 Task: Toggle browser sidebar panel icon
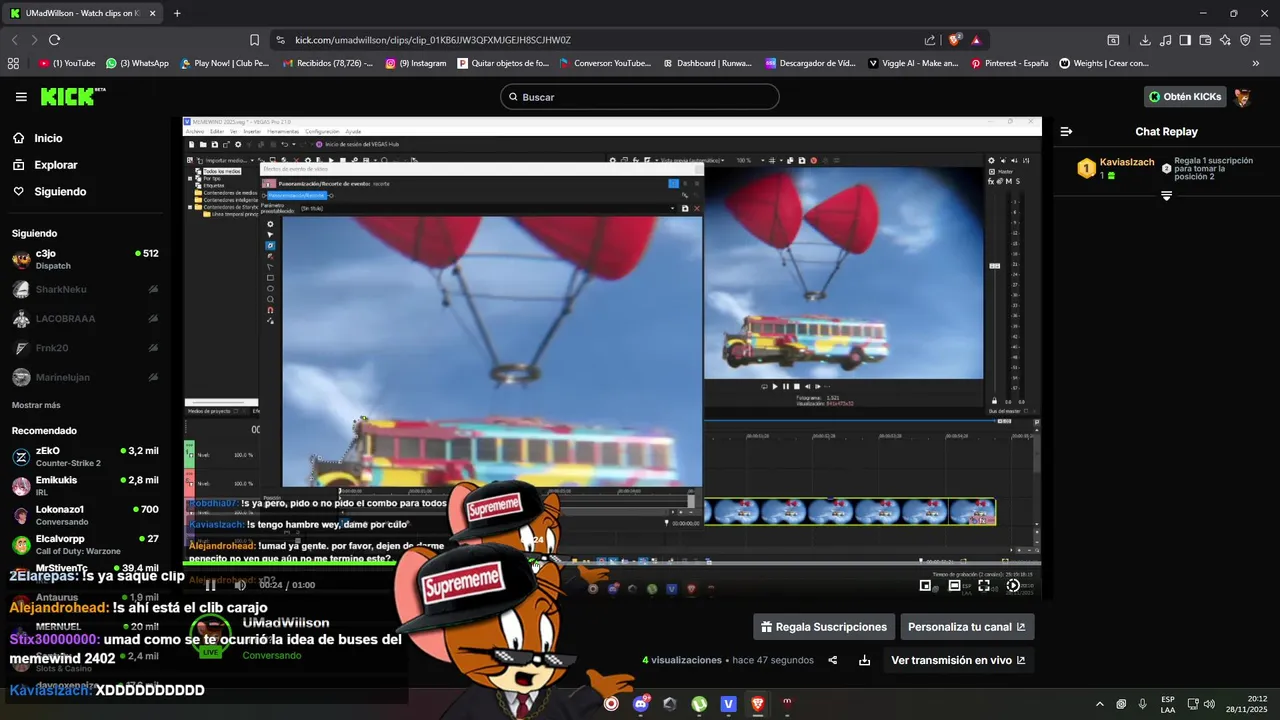pyautogui.click(x=1185, y=40)
